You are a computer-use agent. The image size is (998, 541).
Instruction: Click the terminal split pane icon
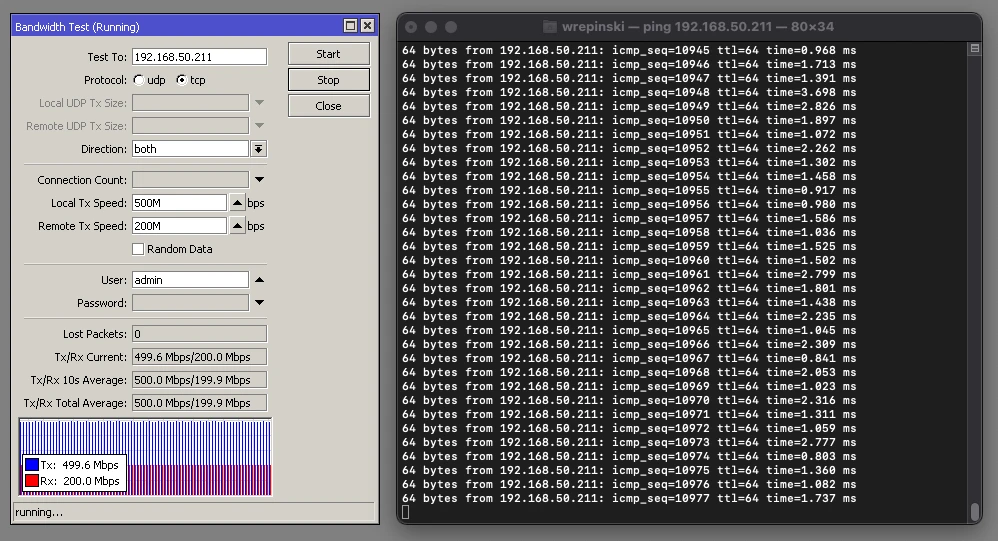974,48
